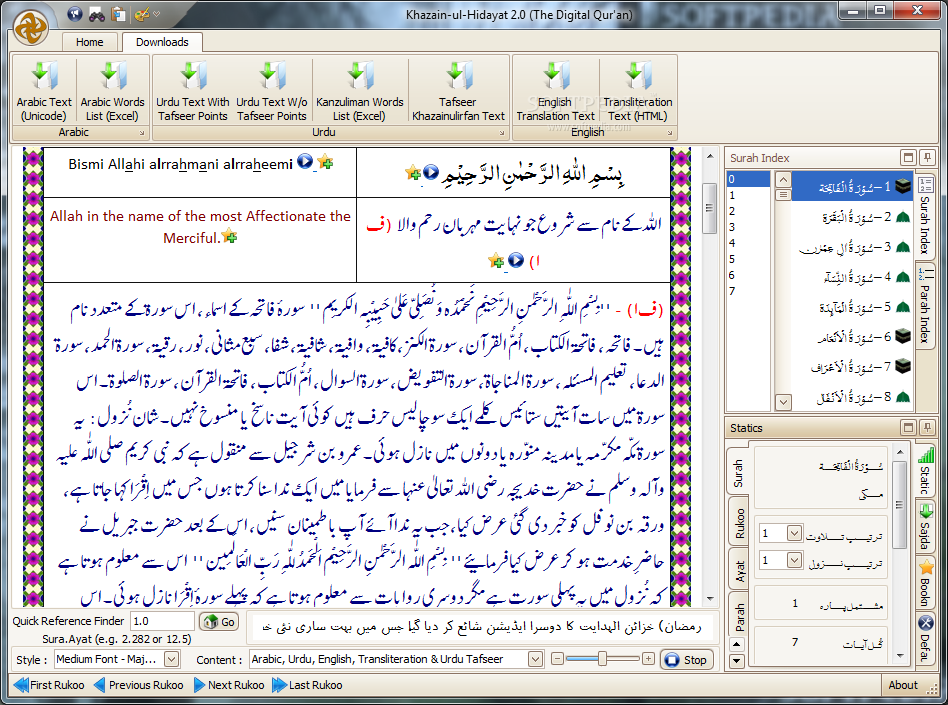The image size is (948, 705).
Task: Open the Default settings side tab
Action: tap(926, 637)
